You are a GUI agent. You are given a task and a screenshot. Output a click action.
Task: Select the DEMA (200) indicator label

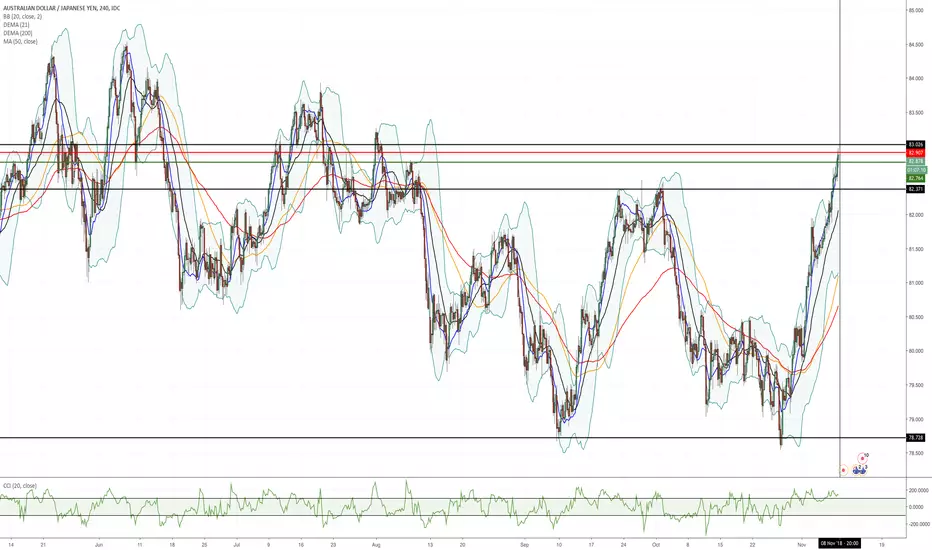pyautogui.click(x=18, y=33)
